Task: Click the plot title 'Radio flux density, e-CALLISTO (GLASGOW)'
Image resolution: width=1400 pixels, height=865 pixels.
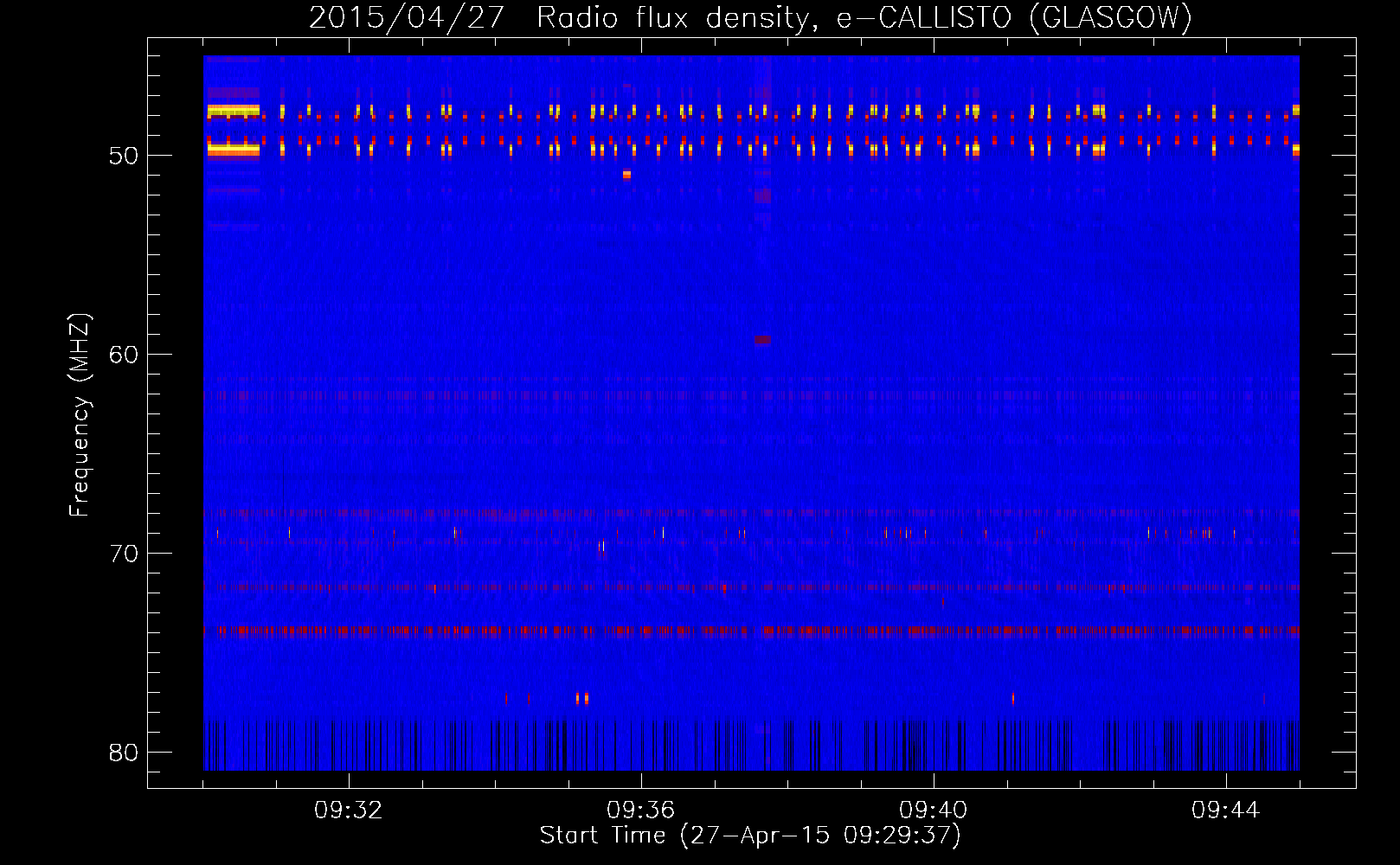Action: pyautogui.click(x=864, y=17)
